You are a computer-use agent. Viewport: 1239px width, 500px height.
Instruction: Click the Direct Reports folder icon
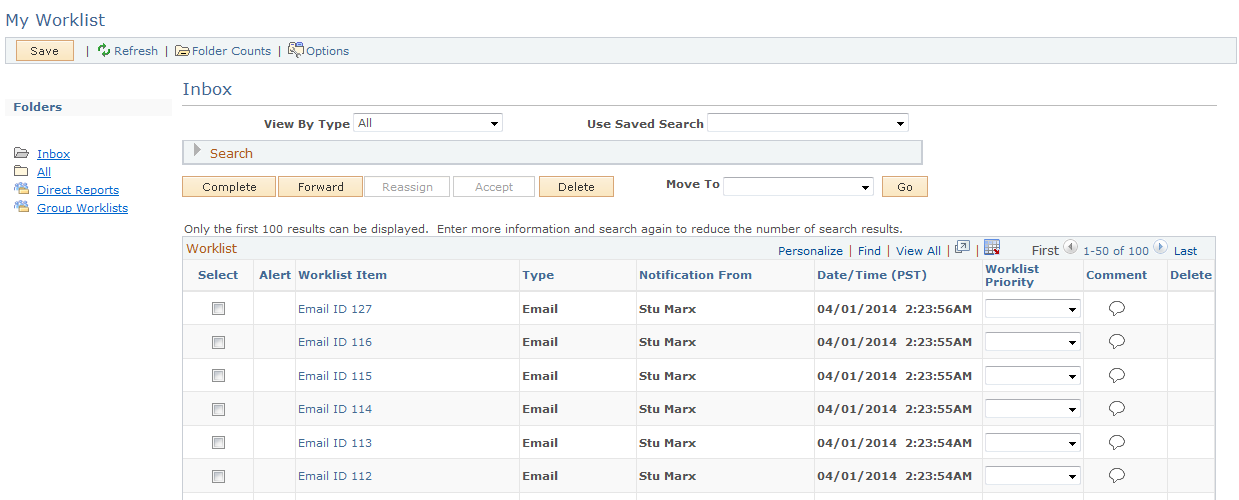21,189
